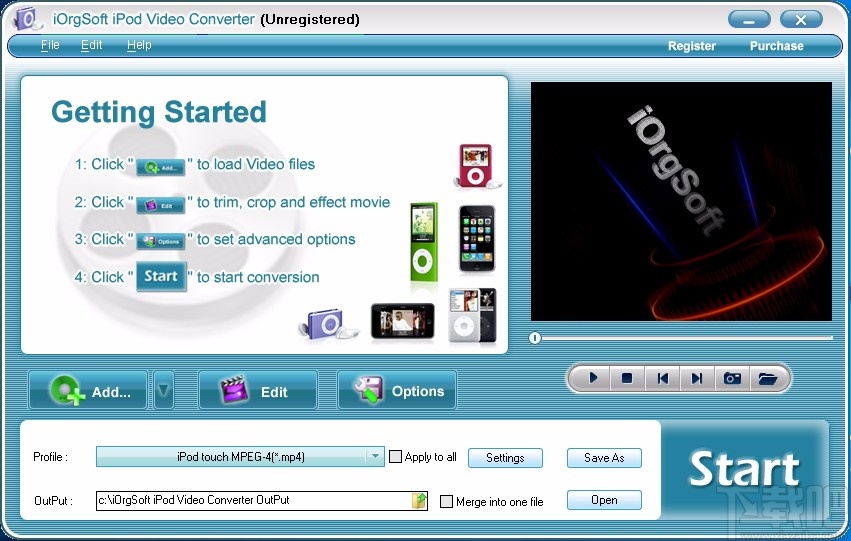Click Register in the menu bar

691,46
